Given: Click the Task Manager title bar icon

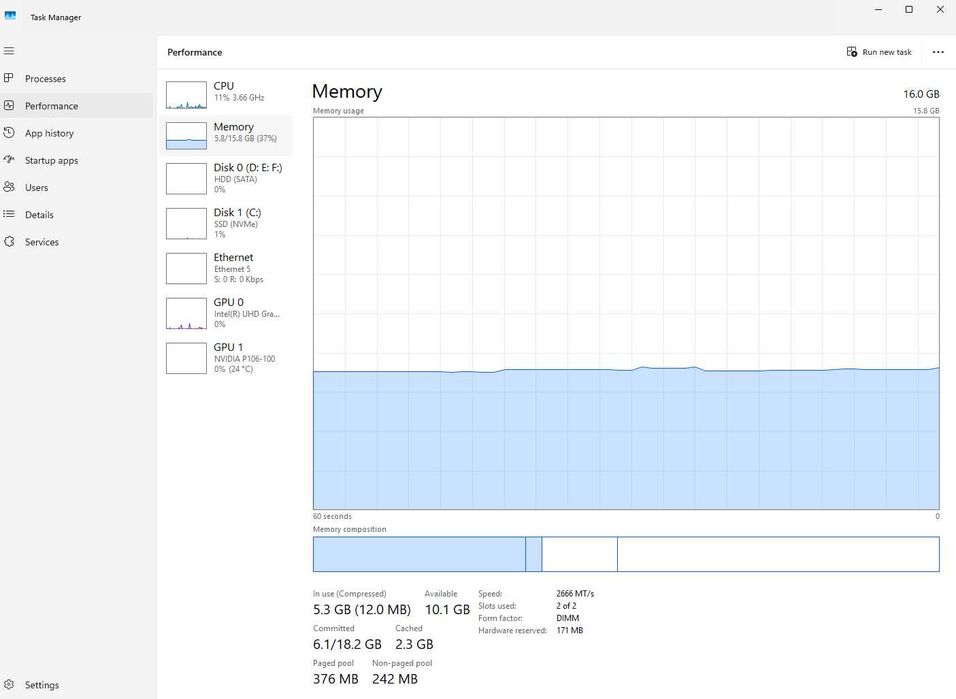Looking at the screenshot, I should (x=10, y=16).
